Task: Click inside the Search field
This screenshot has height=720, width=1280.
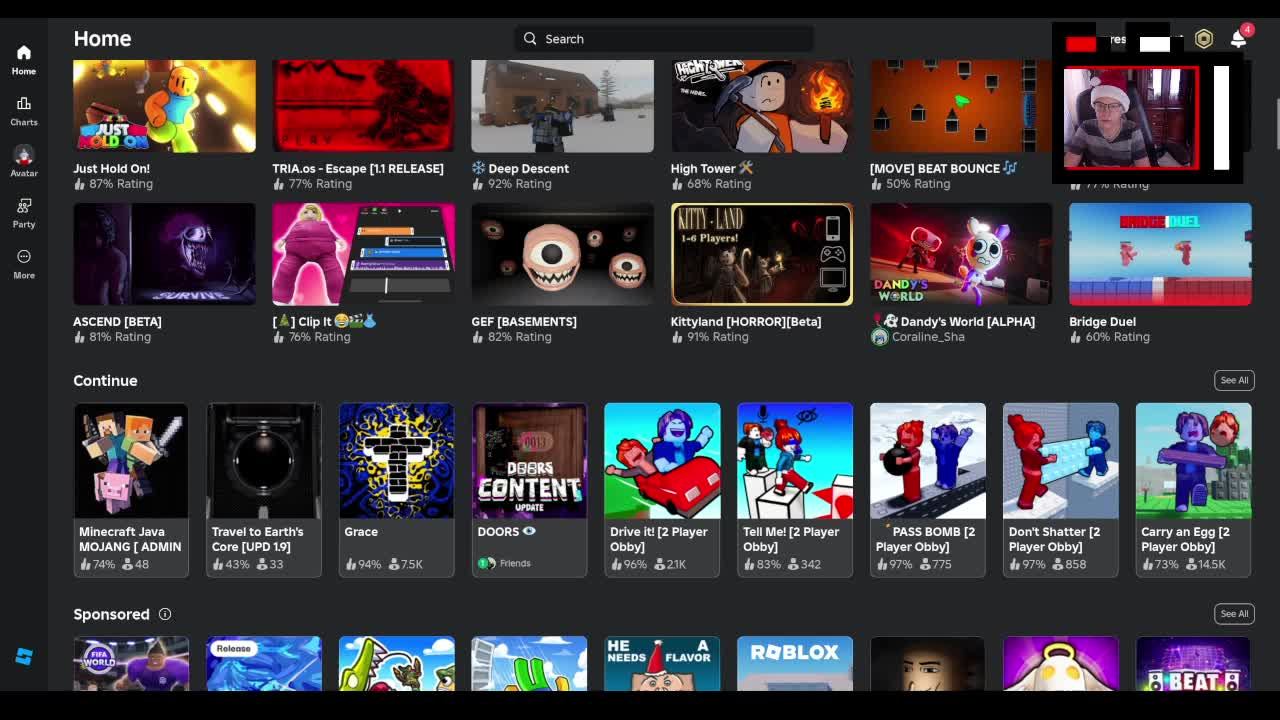Action: click(664, 39)
